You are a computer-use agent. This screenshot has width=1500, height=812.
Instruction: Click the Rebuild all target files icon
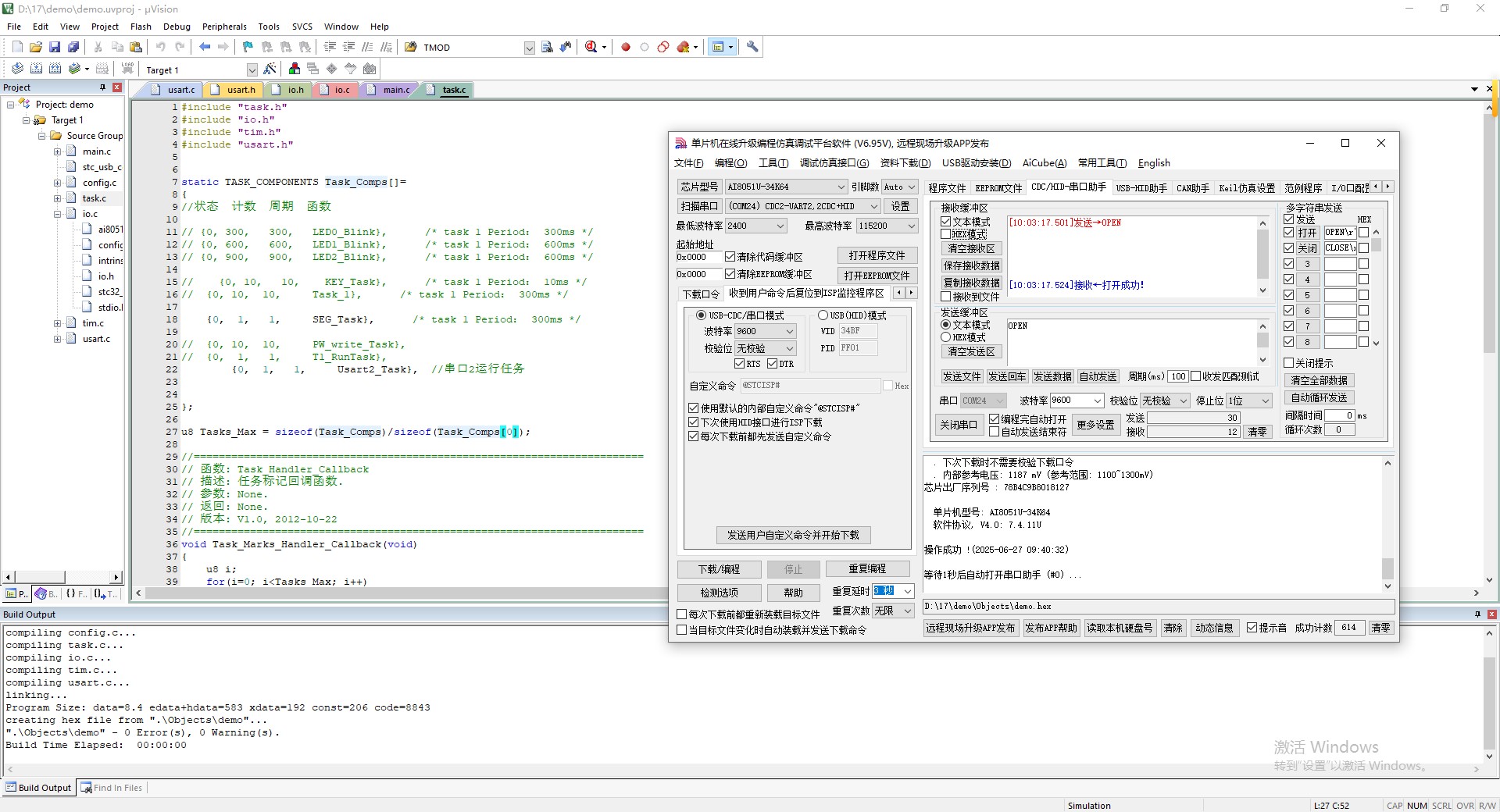click(x=55, y=69)
